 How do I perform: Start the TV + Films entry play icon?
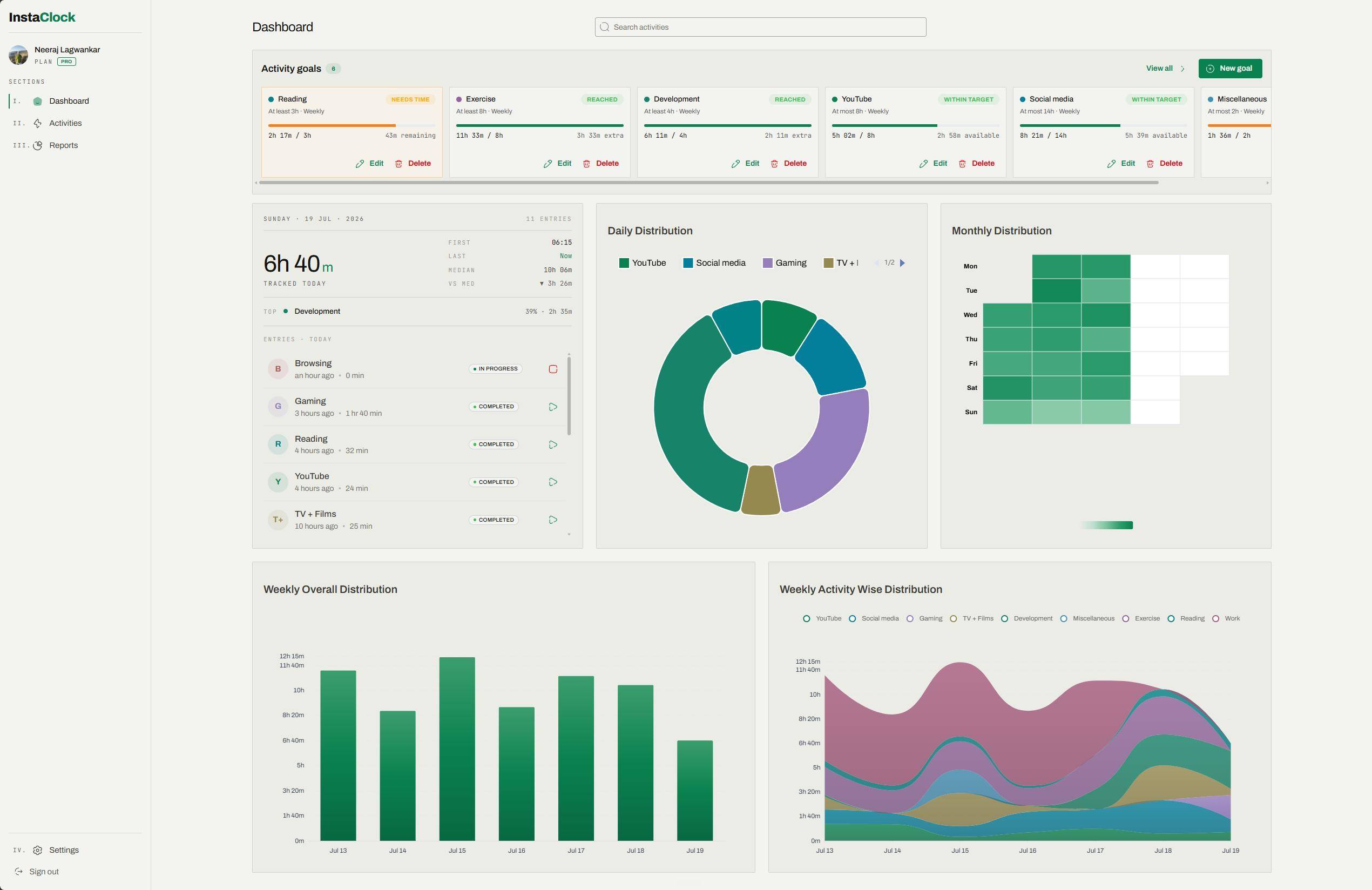pyautogui.click(x=553, y=520)
